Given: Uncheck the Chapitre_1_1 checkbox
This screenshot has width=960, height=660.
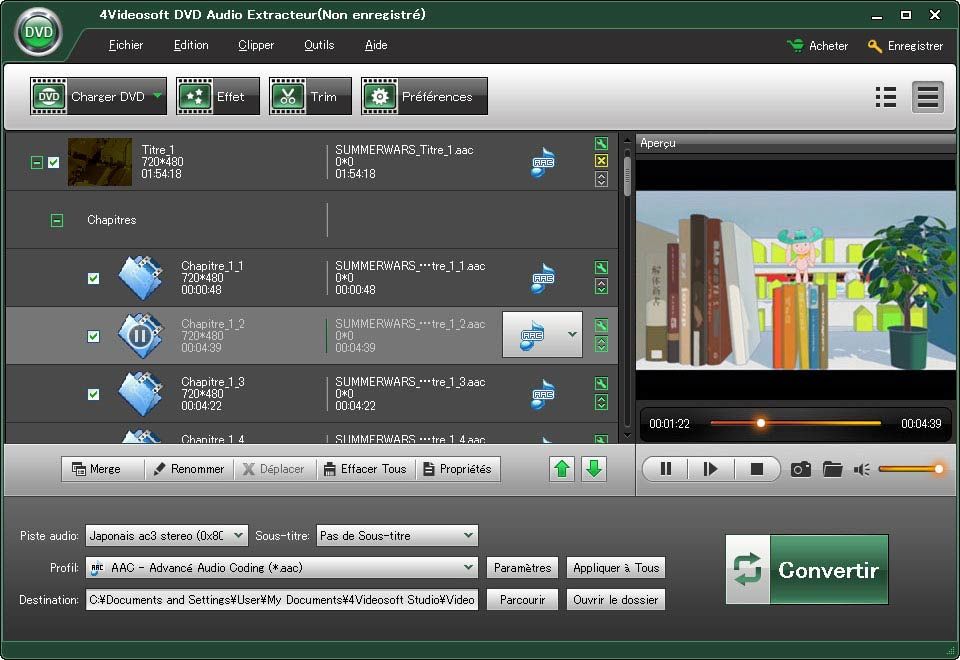Looking at the screenshot, I should pyautogui.click(x=93, y=278).
